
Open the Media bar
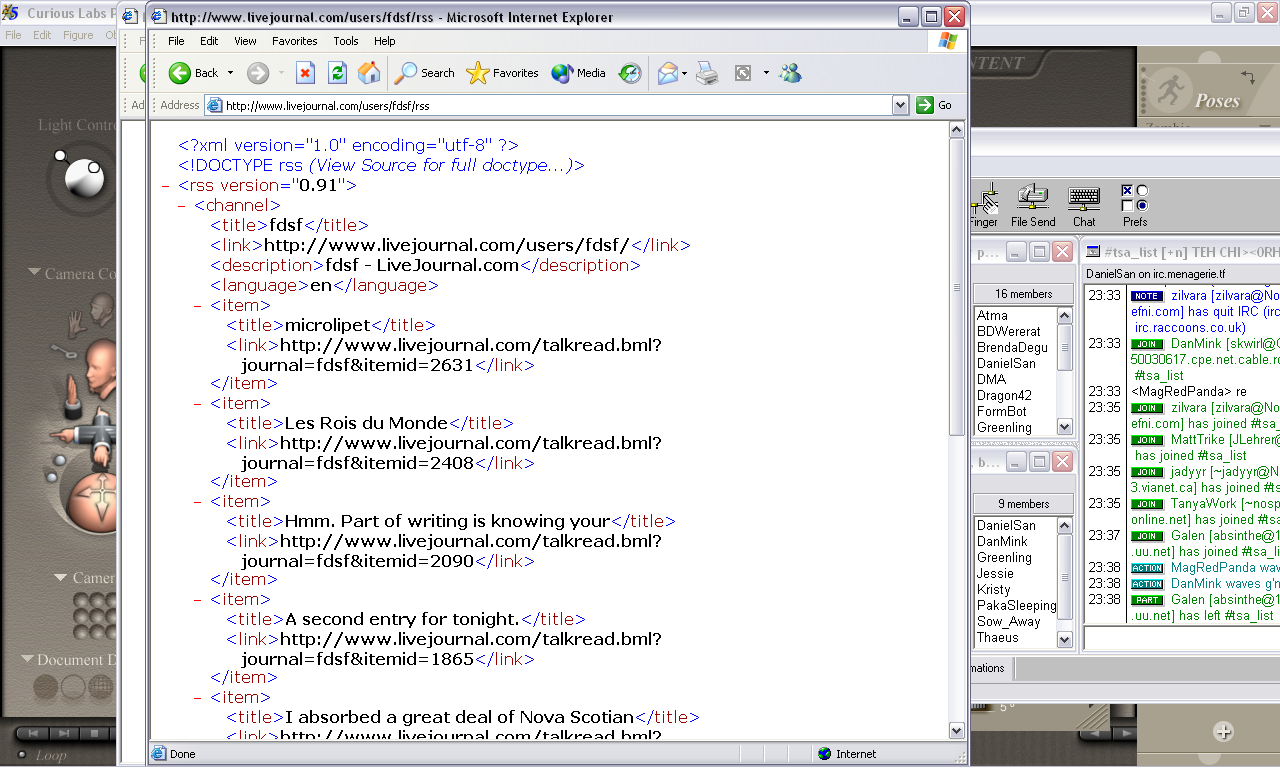point(579,73)
